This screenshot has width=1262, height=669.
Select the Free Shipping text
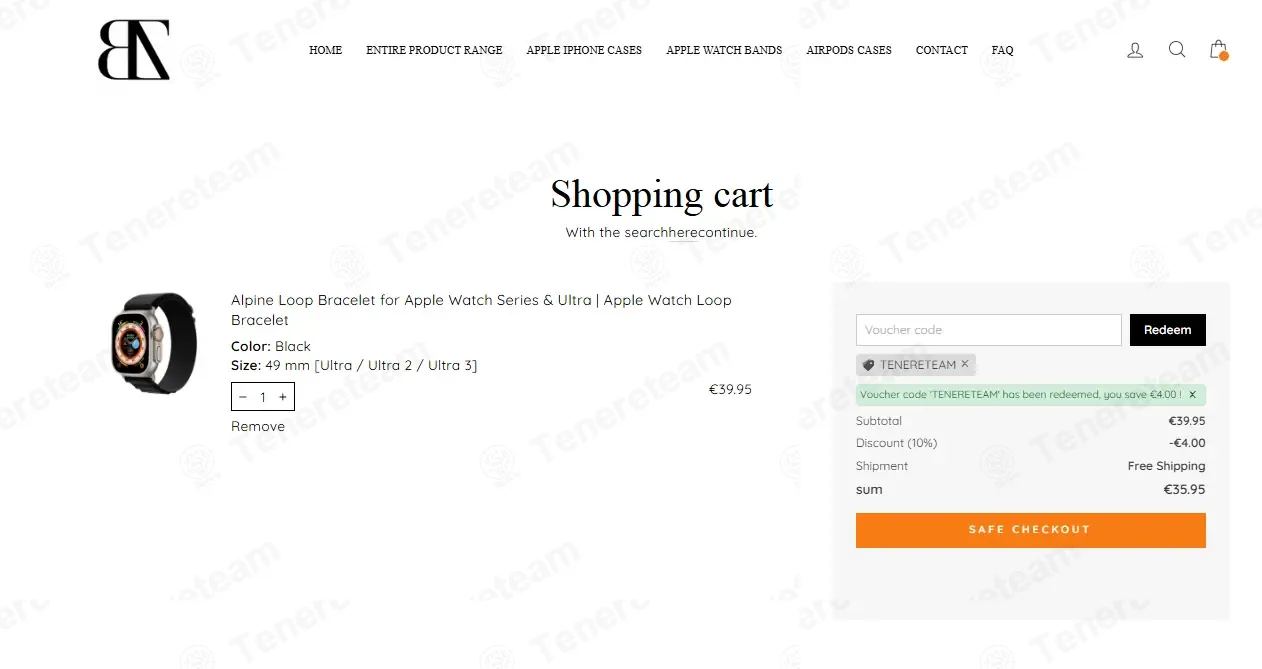click(1166, 466)
